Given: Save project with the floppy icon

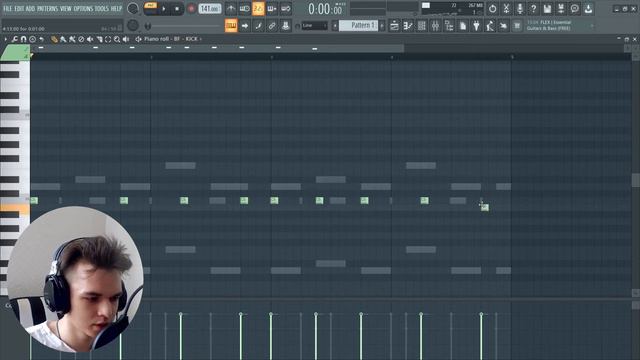Looking at the screenshot, I should pyautogui.click(x=547, y=9).
